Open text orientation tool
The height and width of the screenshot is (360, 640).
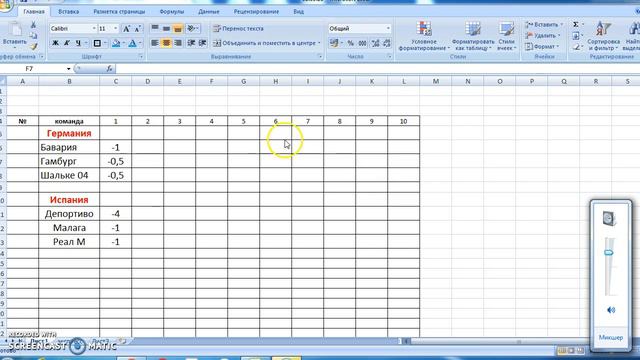pyautogui.click(x=192, y=28)
